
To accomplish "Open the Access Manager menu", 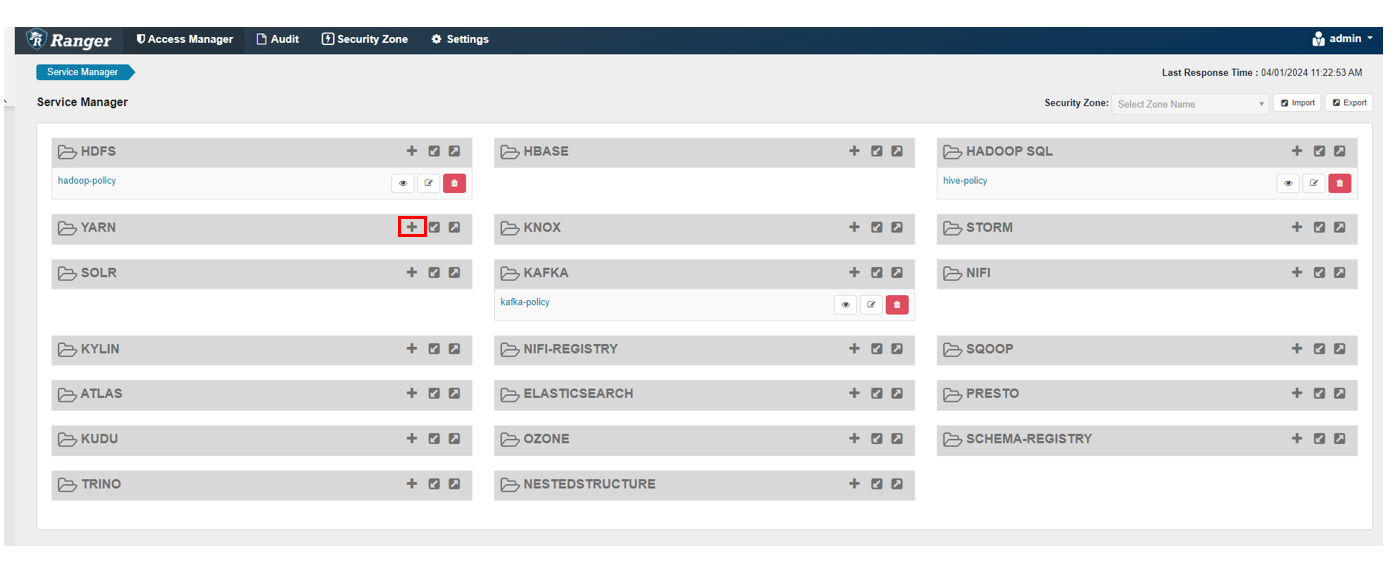I will click(185, 39).
